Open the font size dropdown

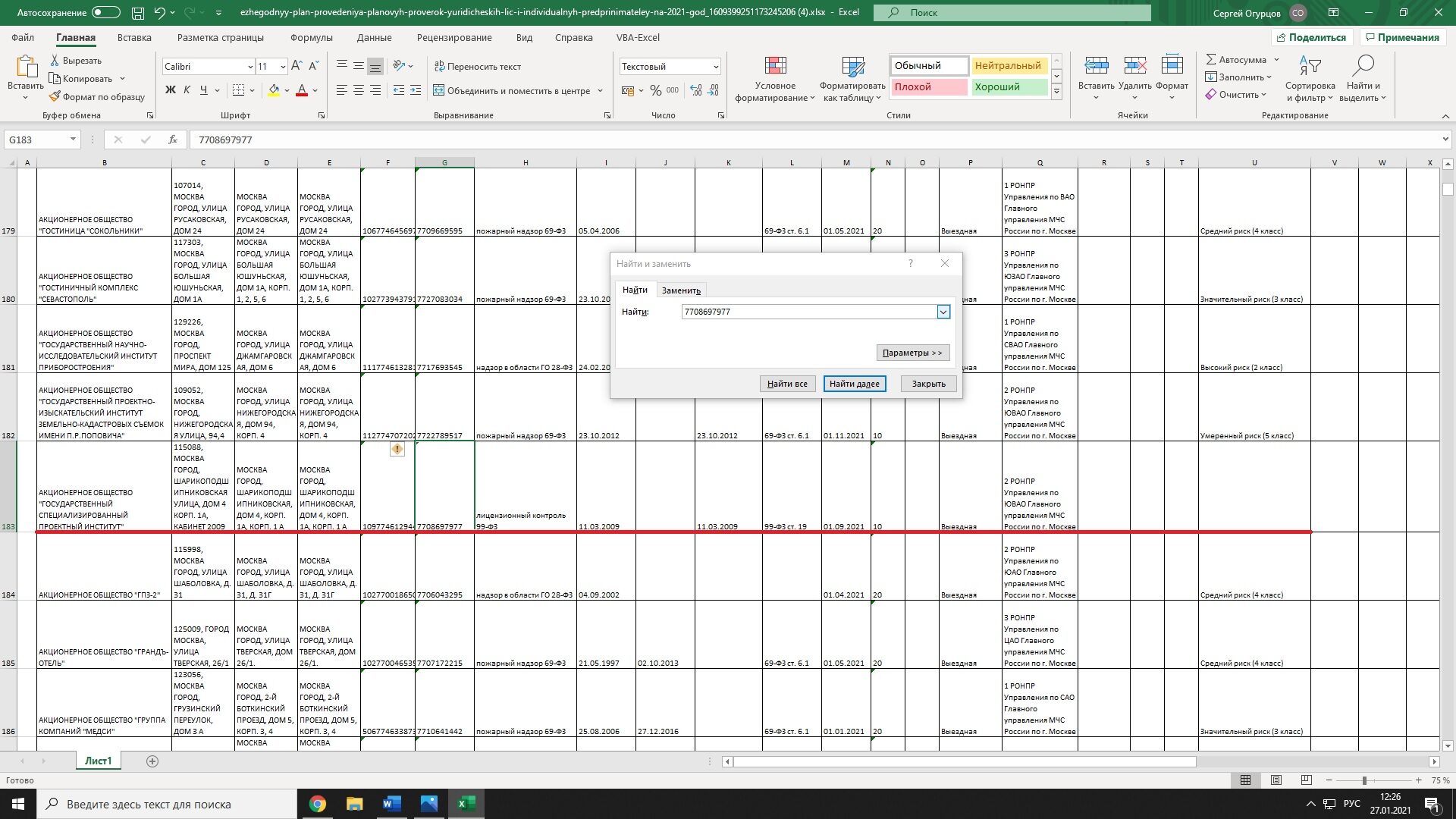point(283,67)
